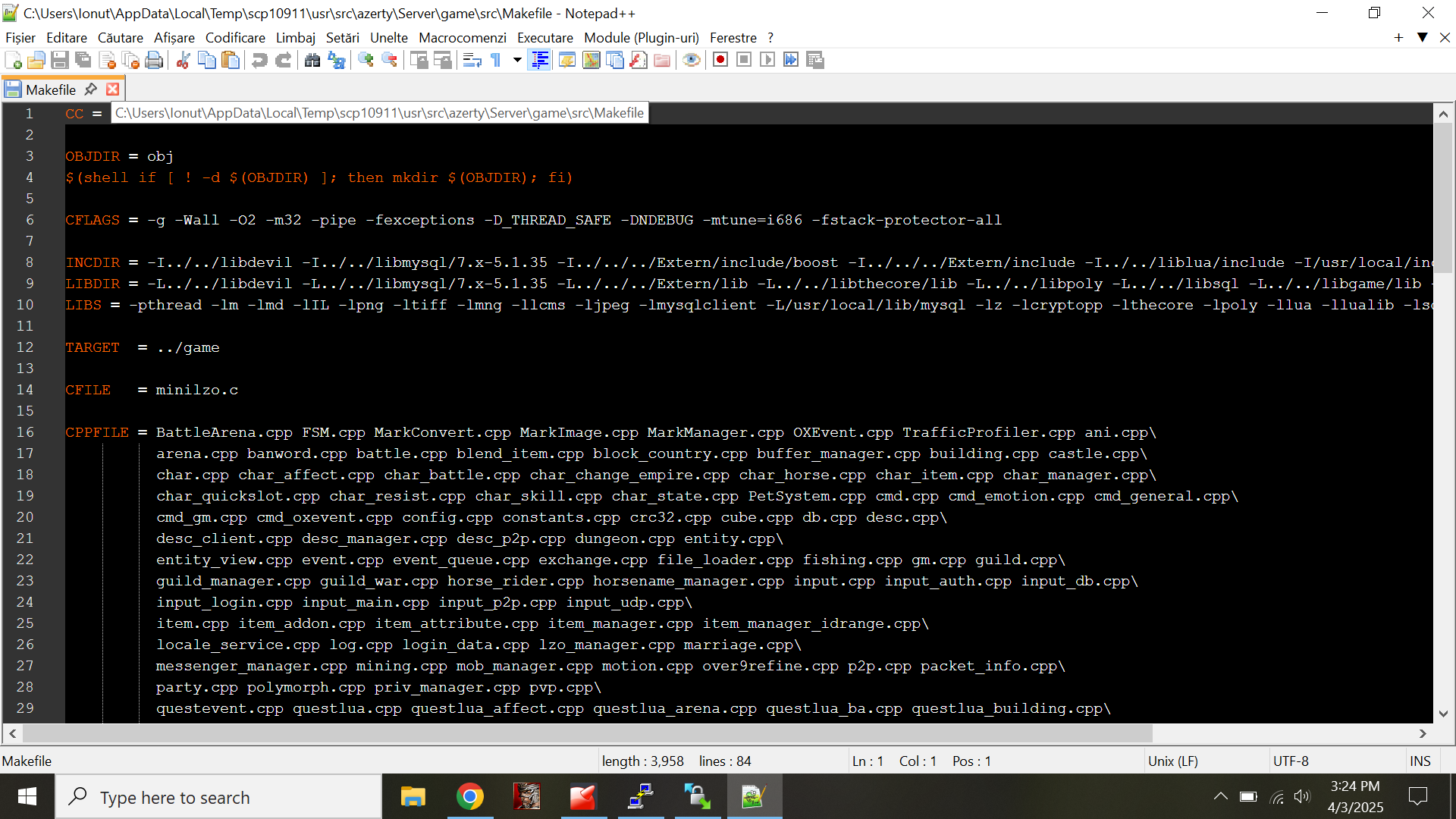
Task: Open the Macrocomenzi menu
Action: (462, 38)
